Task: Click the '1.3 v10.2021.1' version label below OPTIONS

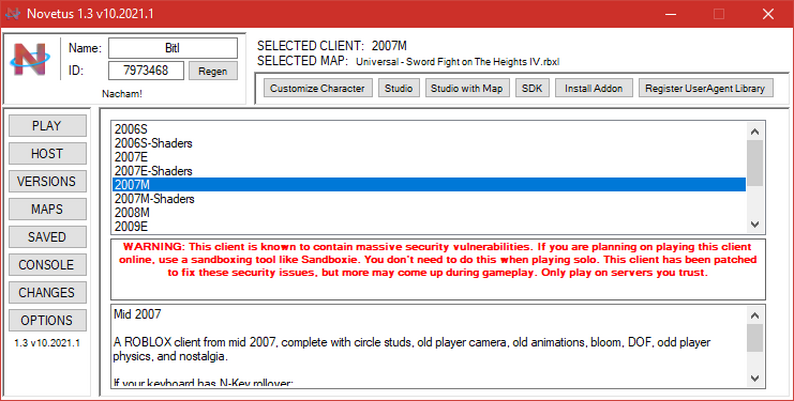Action: tap(47, 343)
